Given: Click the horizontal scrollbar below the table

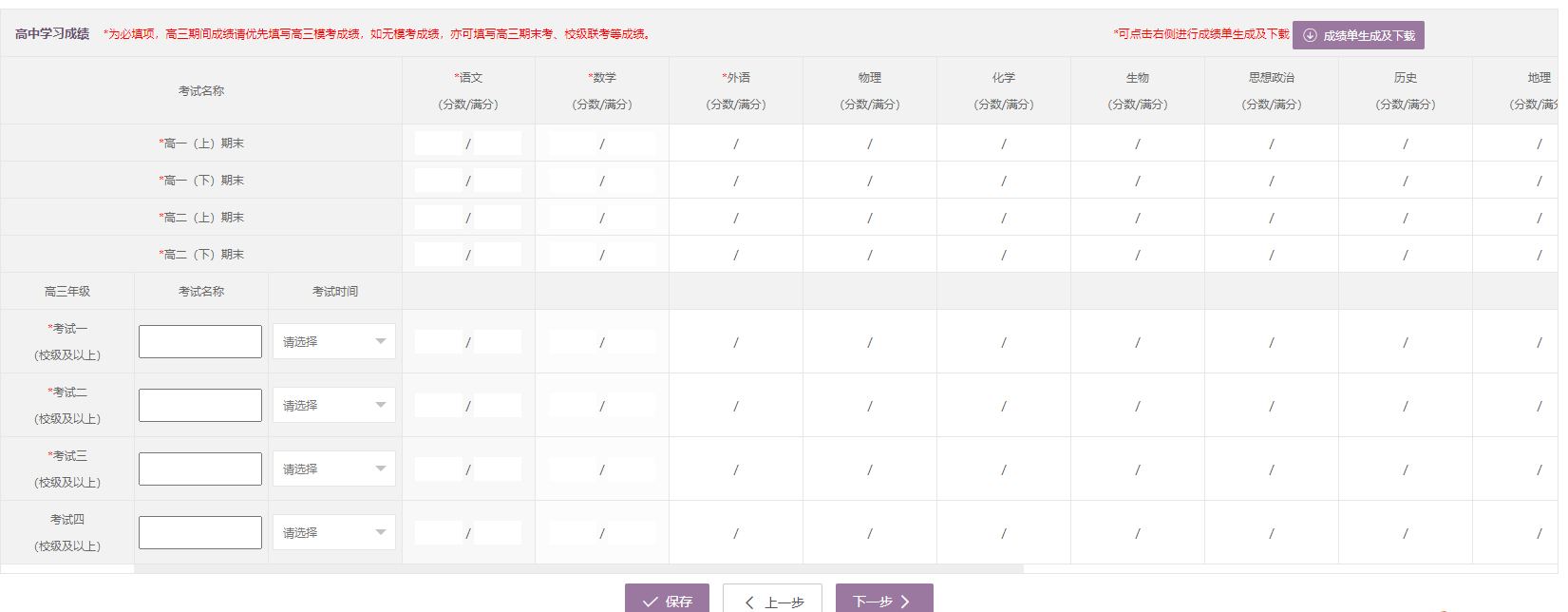Looking at the screenshot, I should click(x=578, y=569).
